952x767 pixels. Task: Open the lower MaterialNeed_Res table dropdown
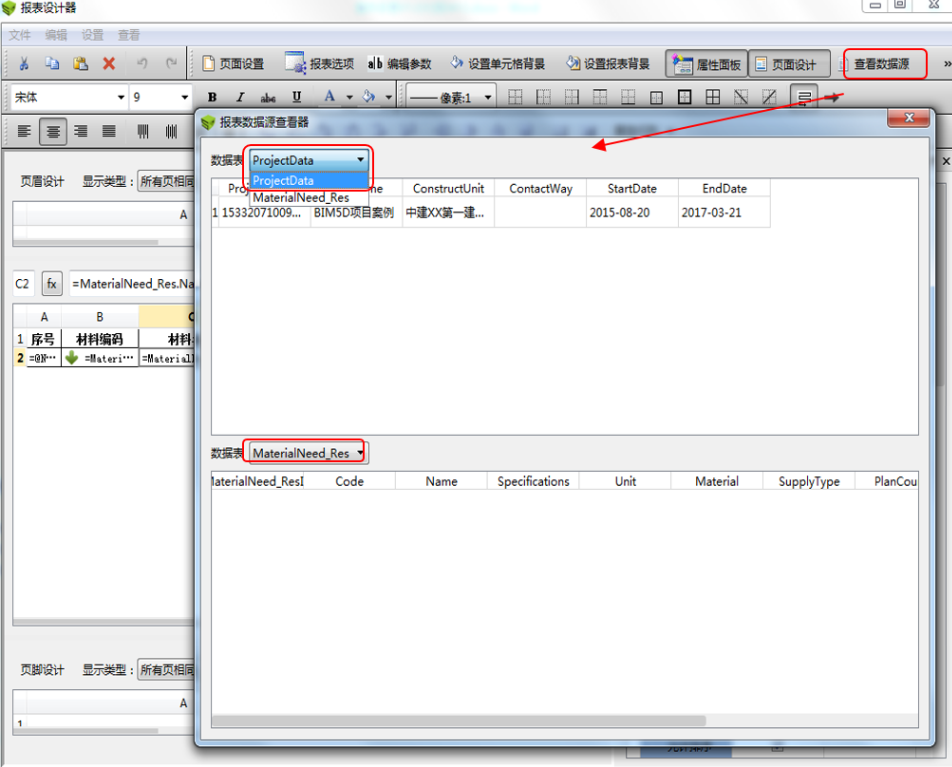pyautogui.click(x=308, y=453)
